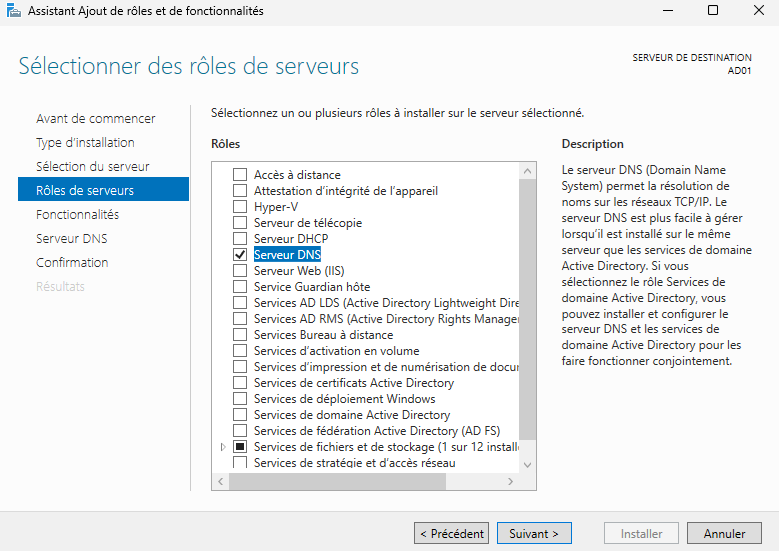Click the Annuler button

point(724,534)
